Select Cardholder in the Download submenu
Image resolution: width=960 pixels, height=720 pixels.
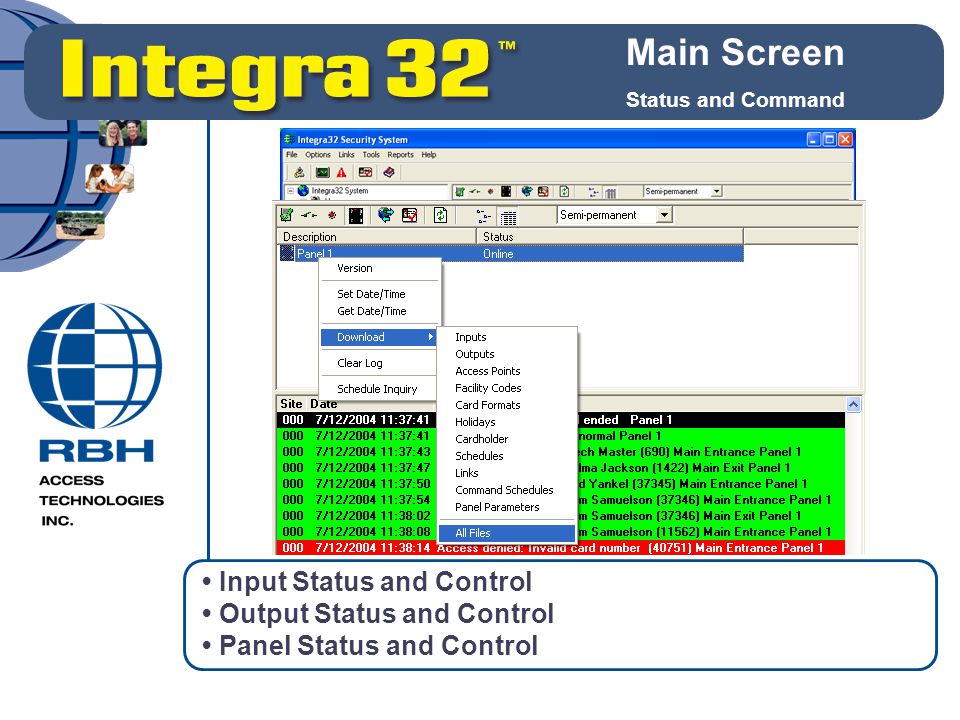coord(507,439)
